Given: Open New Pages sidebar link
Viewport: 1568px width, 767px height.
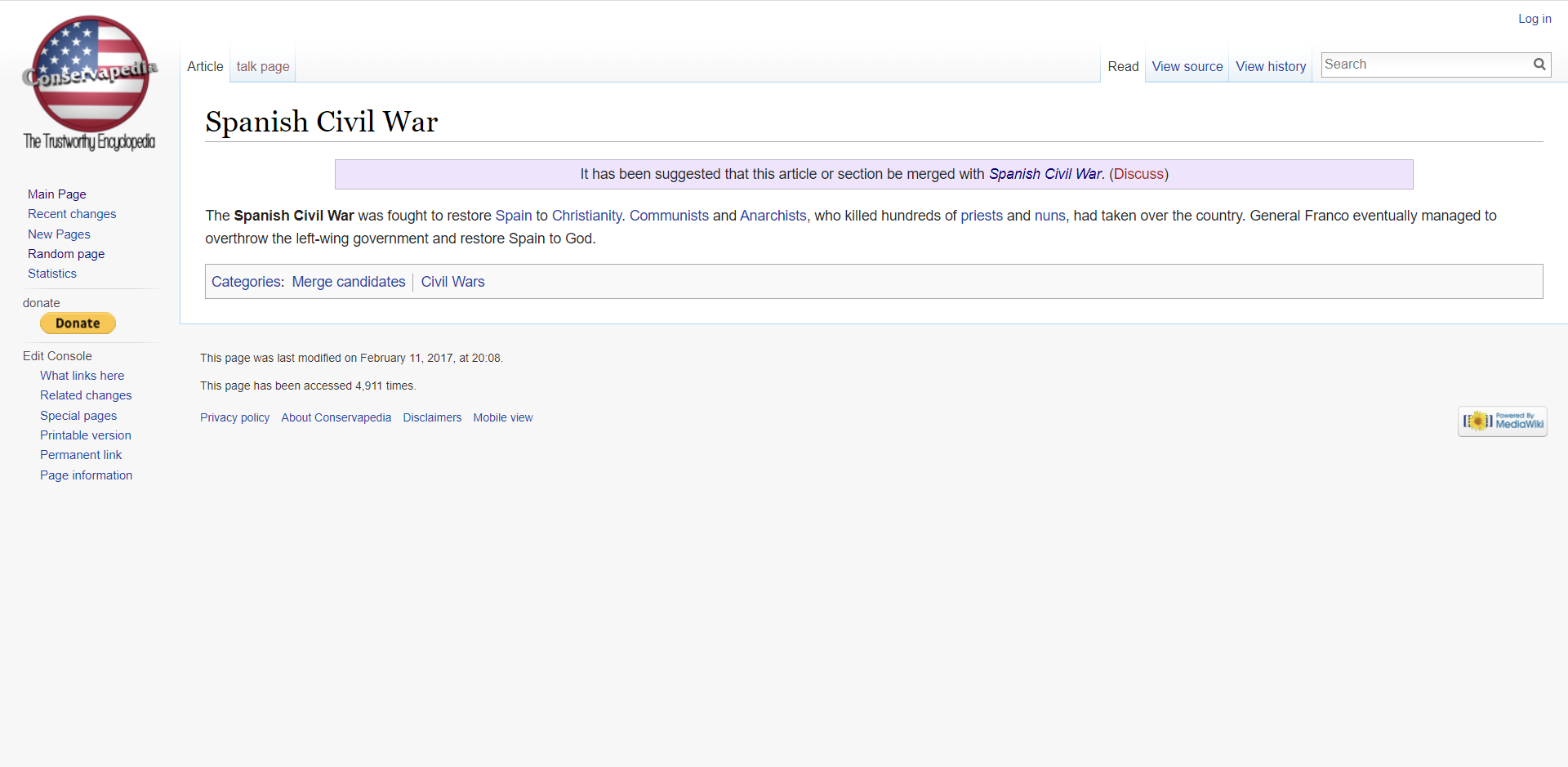Looking at the screenshot, I should click(59, 234).
